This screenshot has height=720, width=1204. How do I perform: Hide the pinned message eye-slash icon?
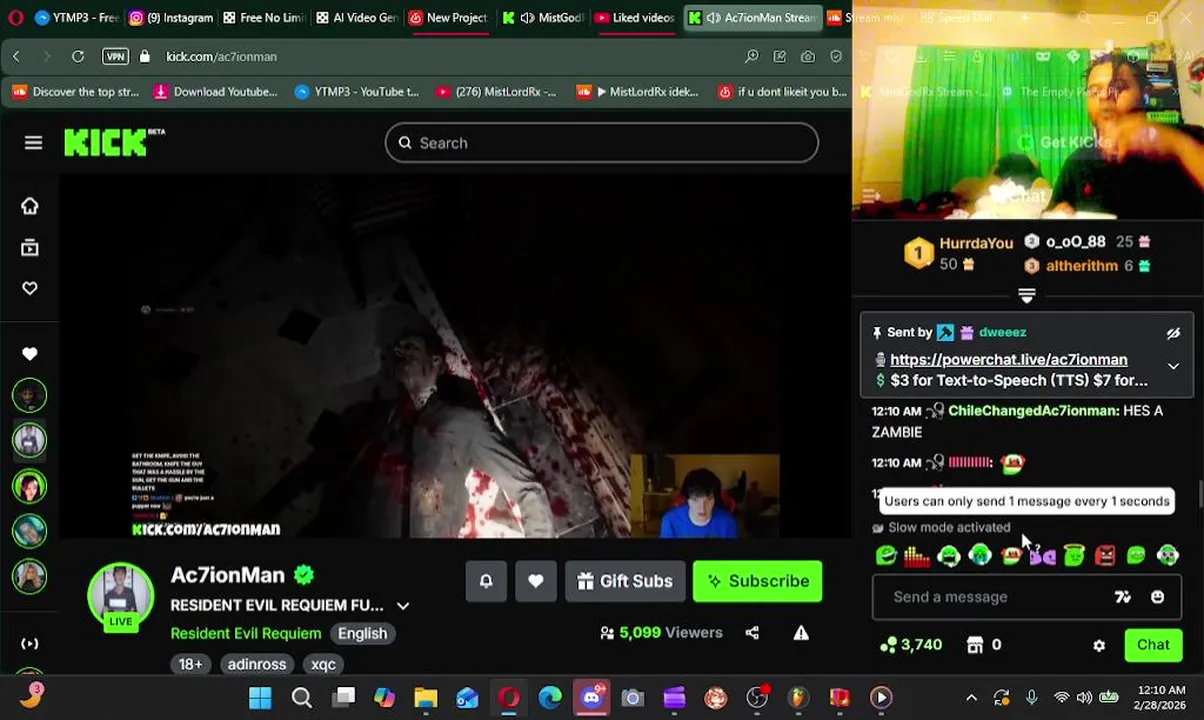[x=1173, y=333]
